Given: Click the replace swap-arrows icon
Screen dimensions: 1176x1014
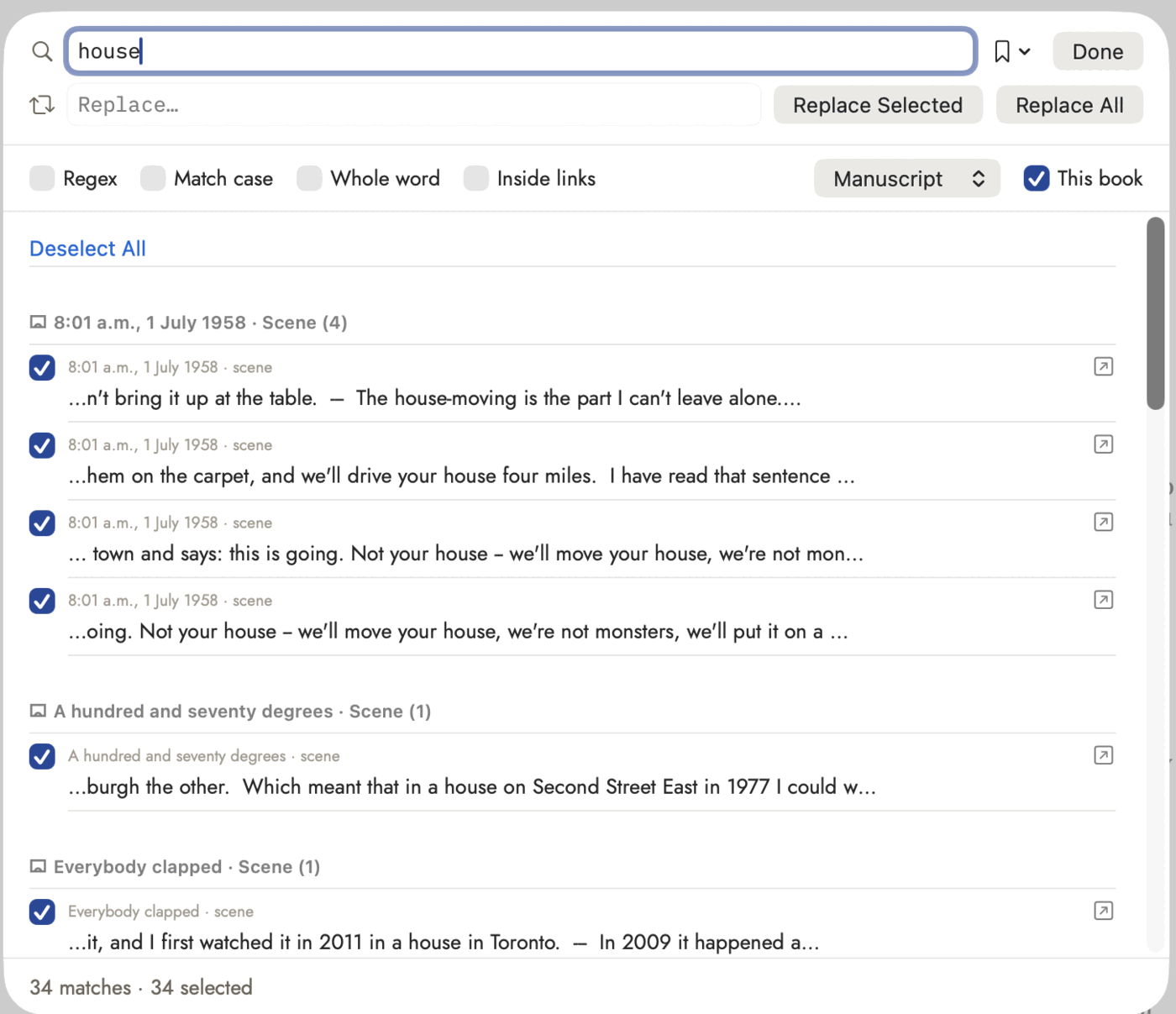Looking at the screenshot, I should [42, 105].
